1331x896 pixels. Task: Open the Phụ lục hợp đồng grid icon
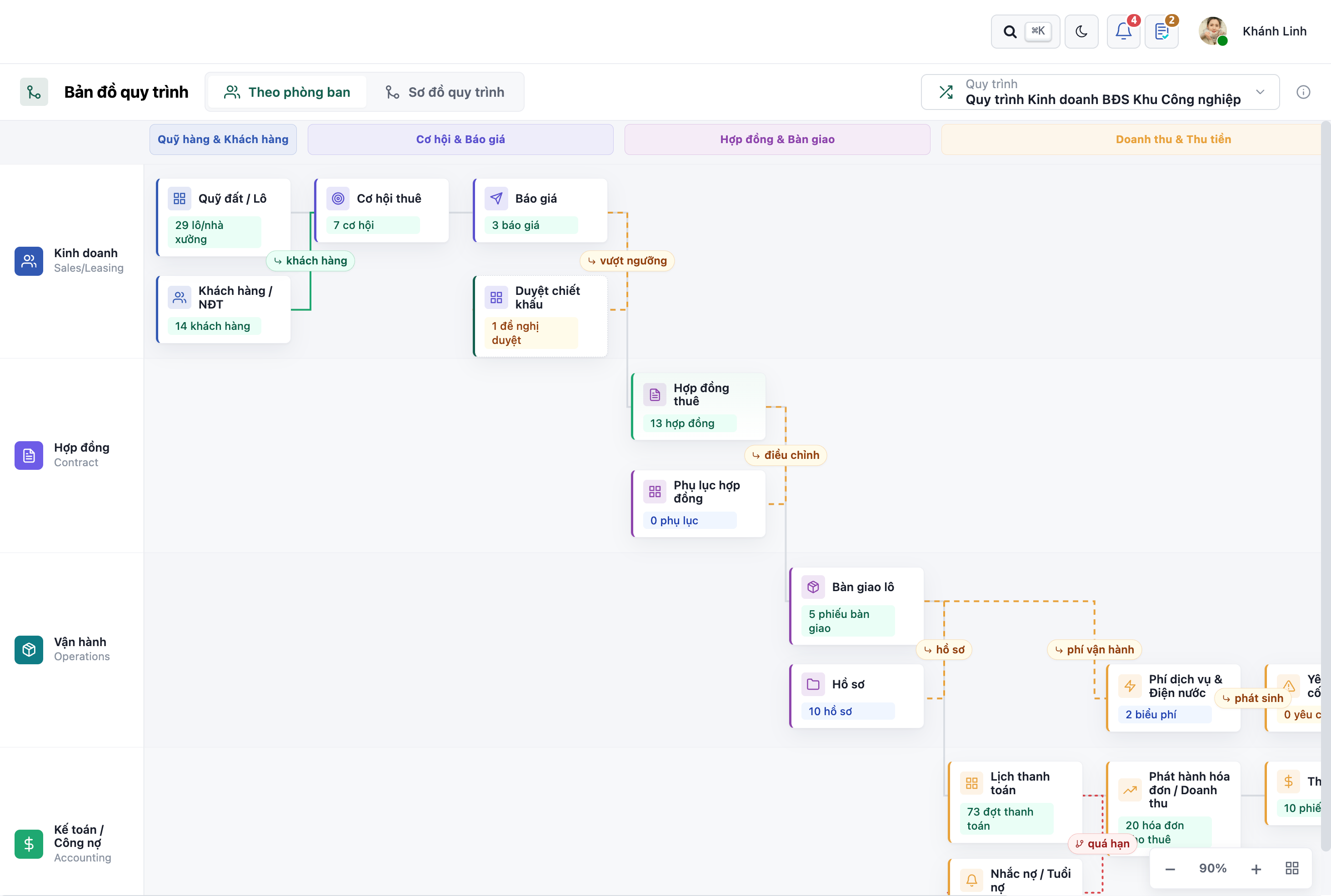655,492
